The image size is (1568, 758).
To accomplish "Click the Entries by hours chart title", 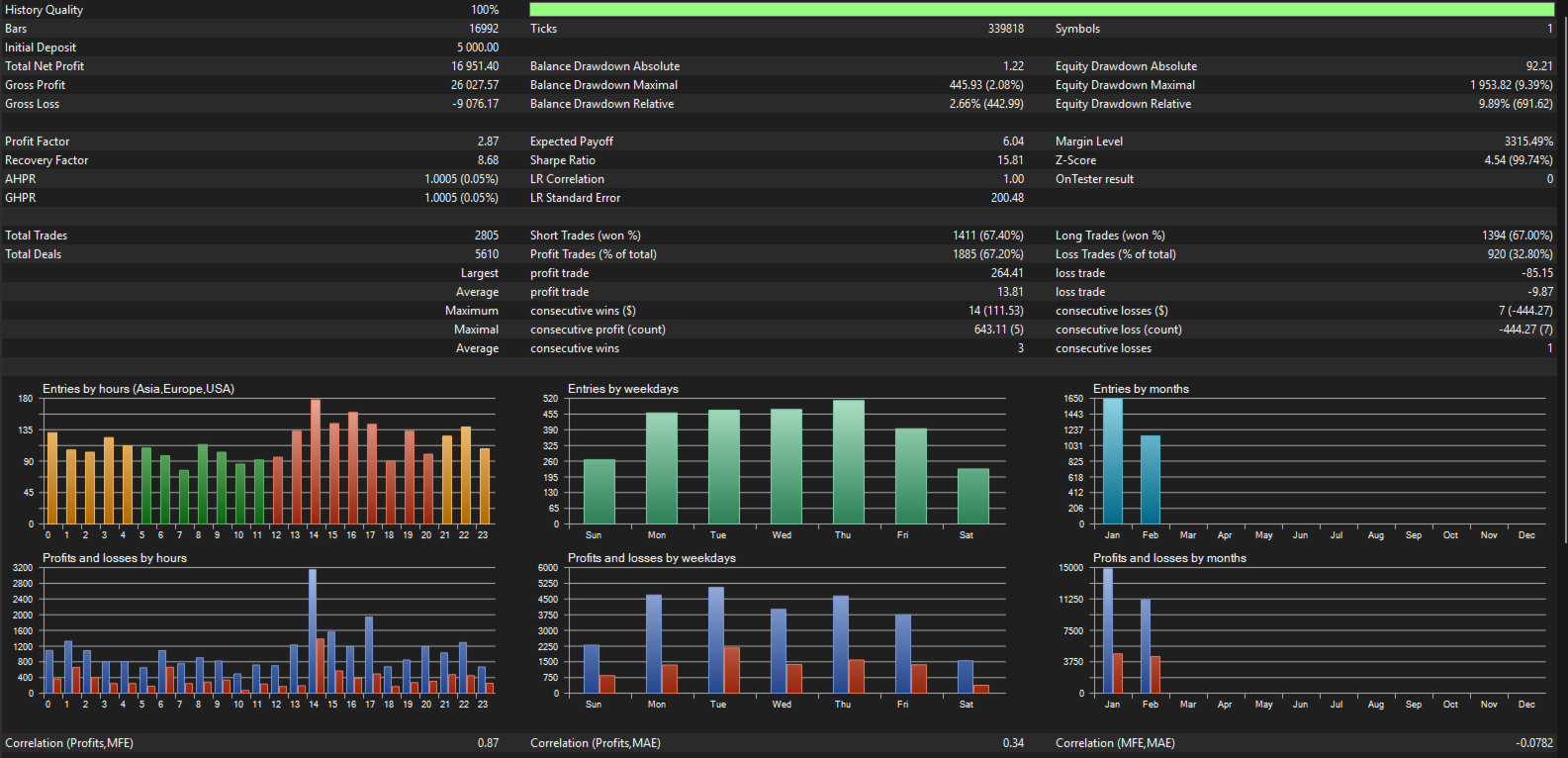I will point(138,389).
